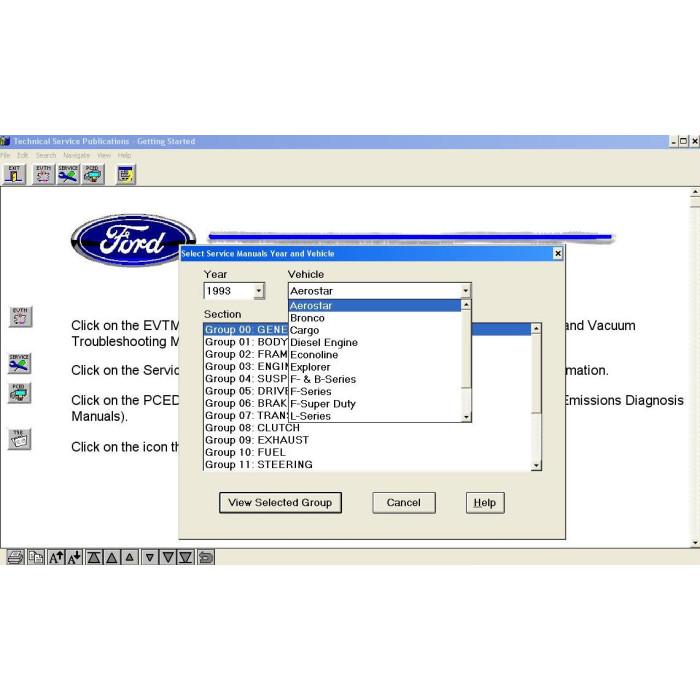The image size is (700, 700).
Task: Select Group 11: STEERING section
Action: [367, 464]
